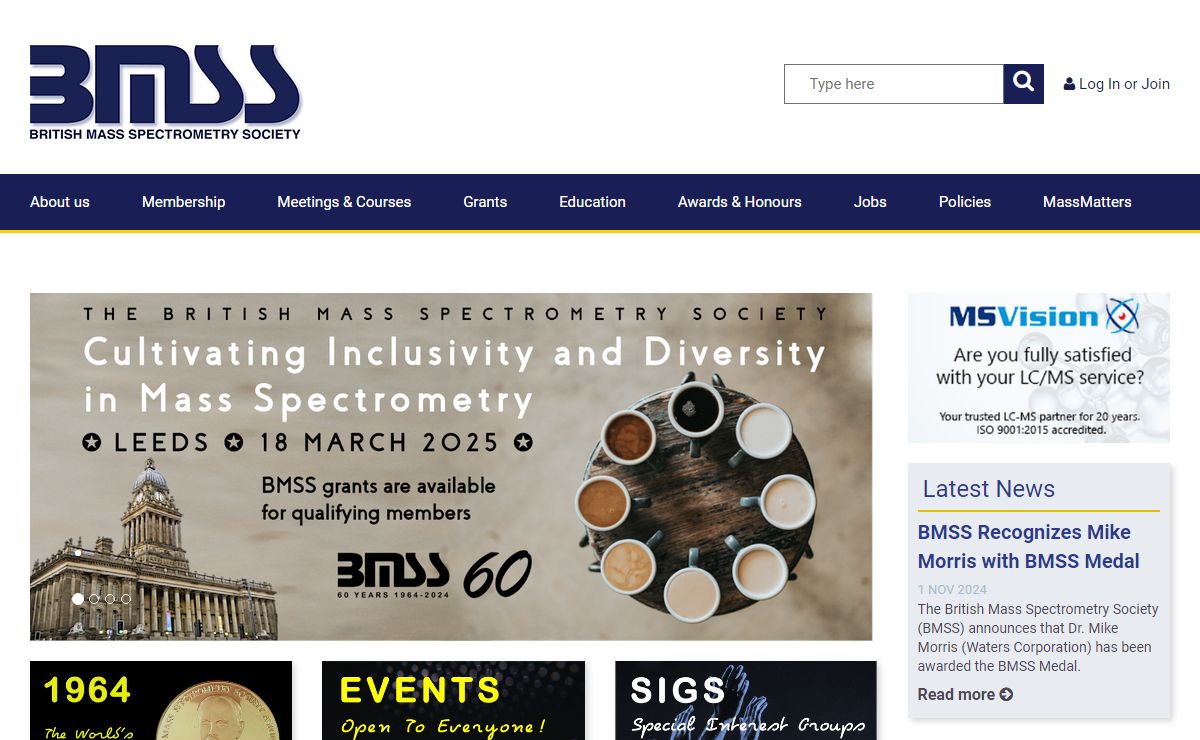
Task: Open the Cultivating Inclusivity and Diversity banner
Action: pos(451,466)
